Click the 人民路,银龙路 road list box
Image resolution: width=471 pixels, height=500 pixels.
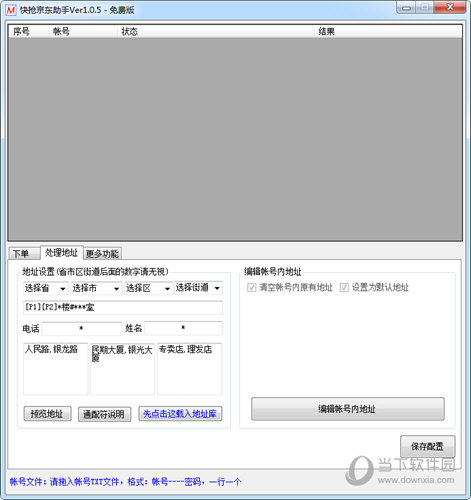[55, 369]
